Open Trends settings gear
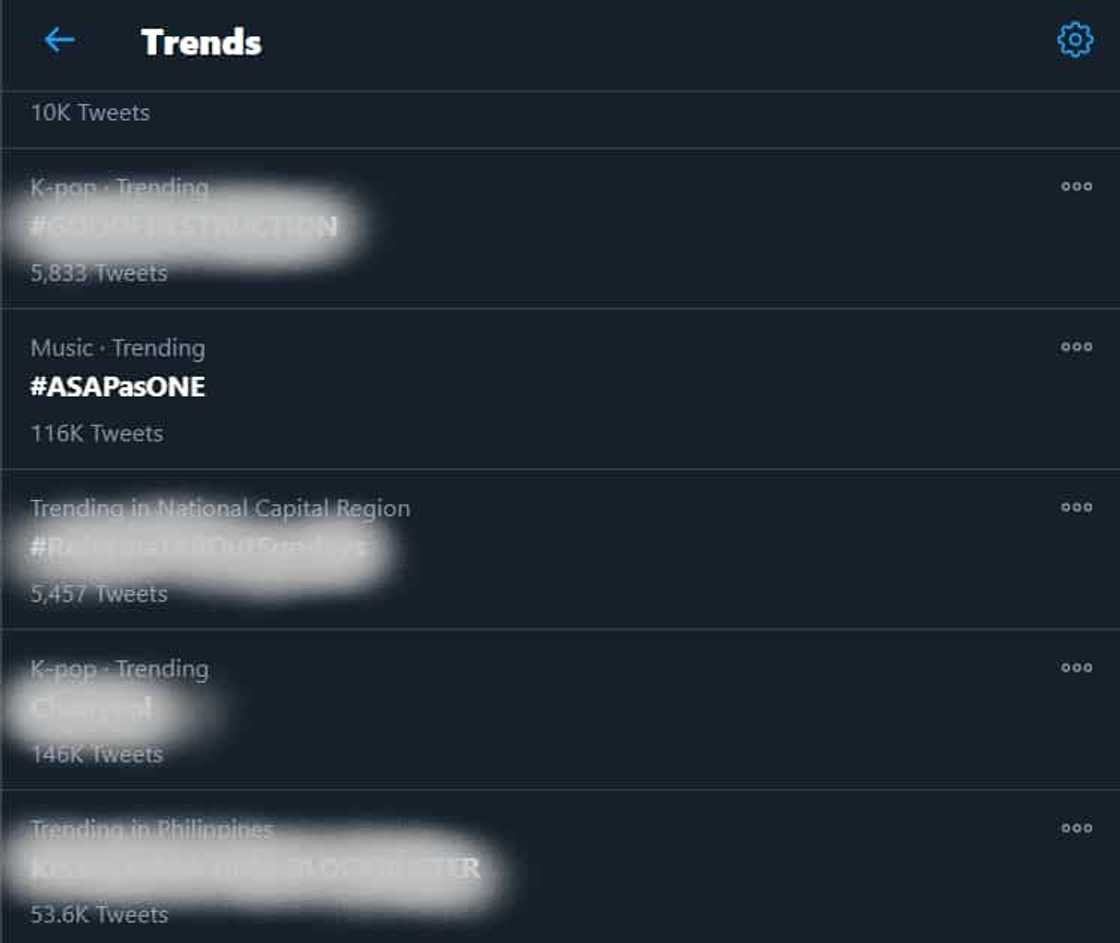 pos(1075,41)
